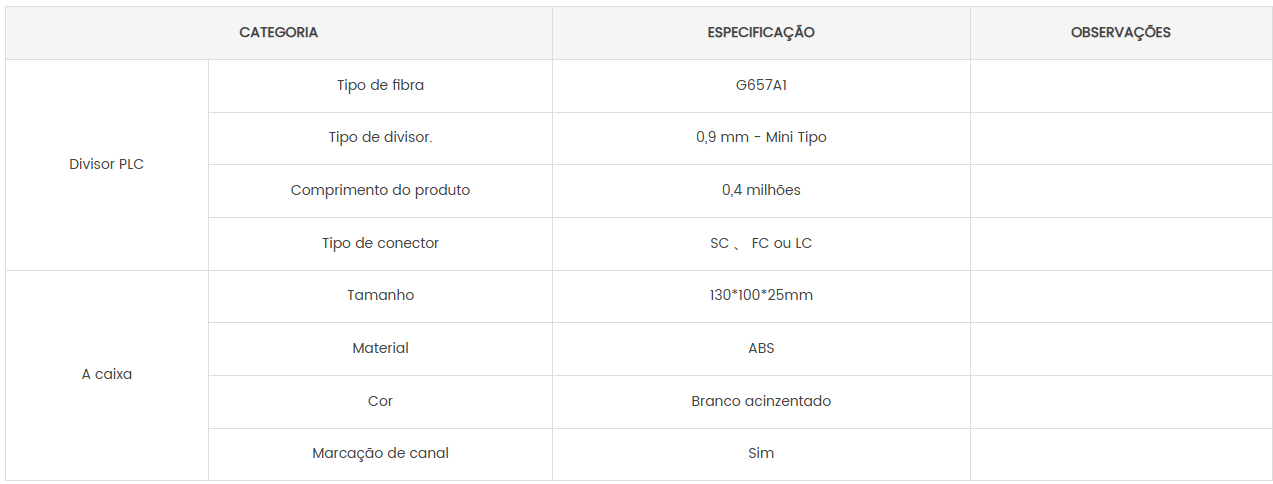Image resolution: width=1273 pixels, height=484 pixels.
Task: Select the A caixa category cell
Action: pos(107,375)
